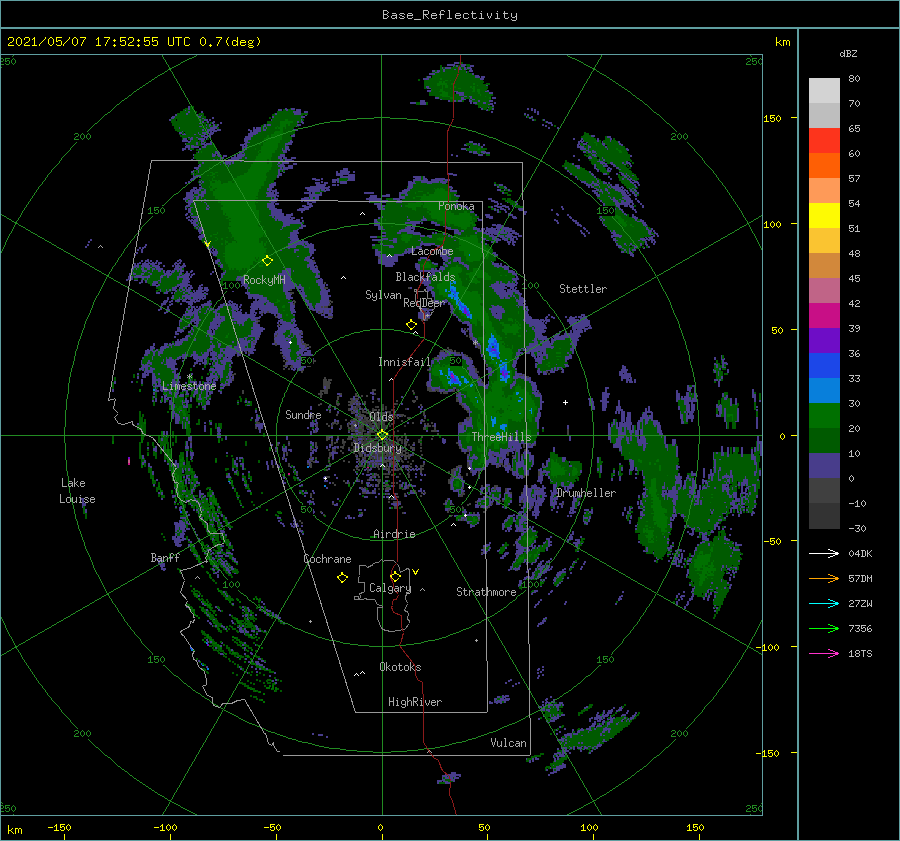The image size is (900, 841).
Task: Select the magenta 39-42 dBZ color band
Action: [824, 315]
